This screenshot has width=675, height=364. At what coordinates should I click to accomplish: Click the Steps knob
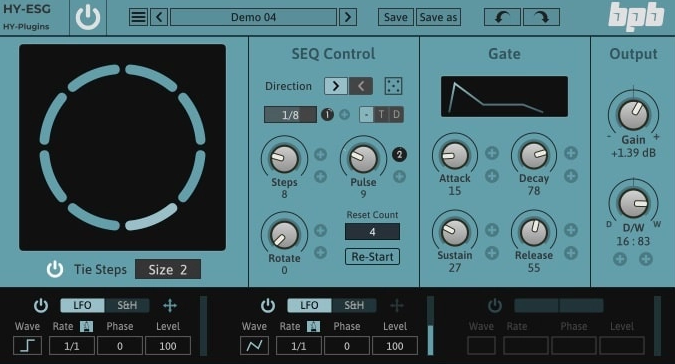(x=284, y=158)
